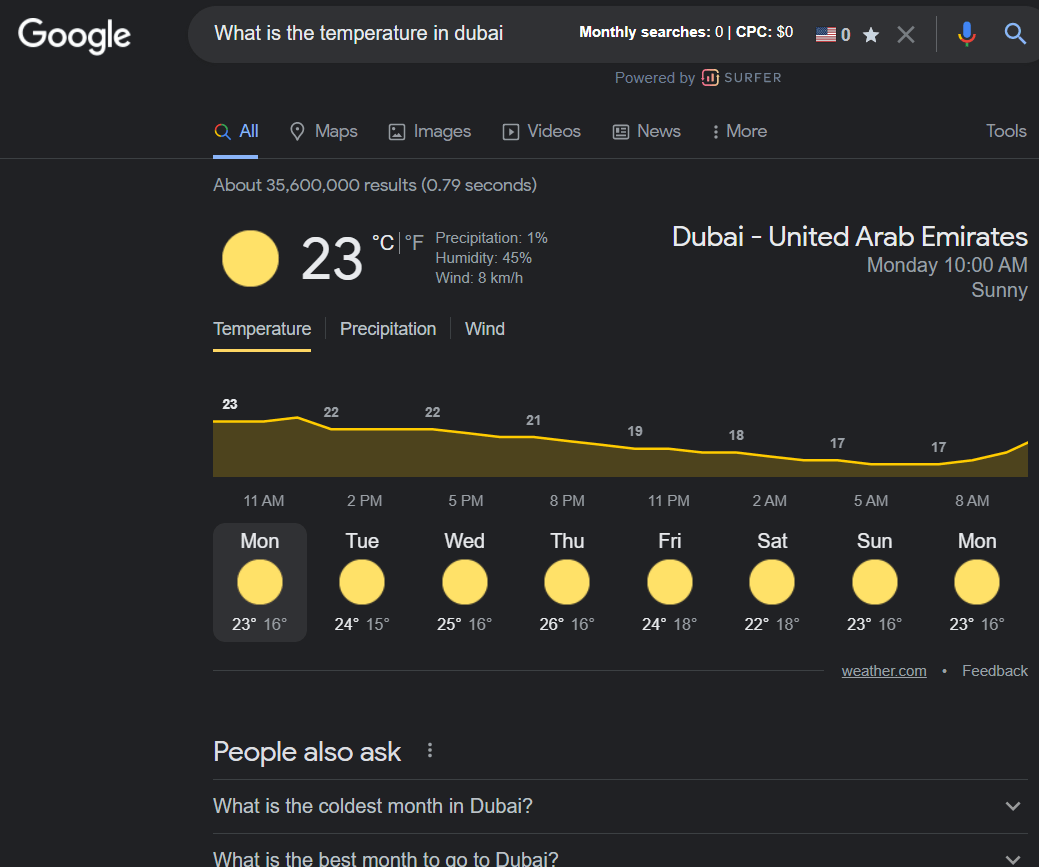Switch temperature unit to Celsius

(382, 243)
